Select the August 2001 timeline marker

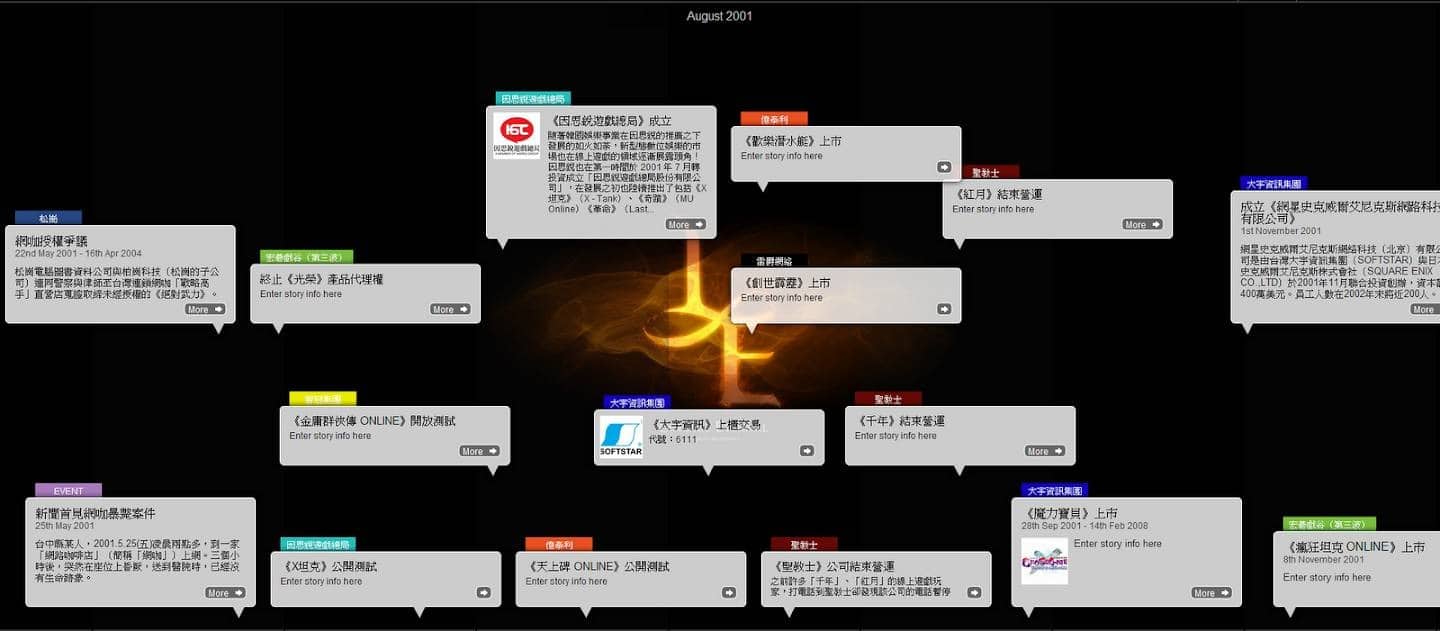(x=720, y=16)
